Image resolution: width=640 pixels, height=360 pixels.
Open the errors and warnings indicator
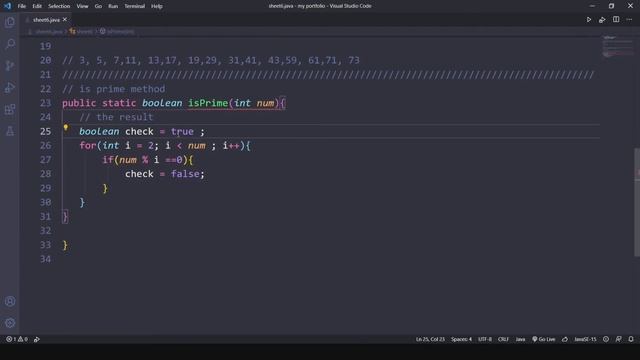pyautogui.click(x=17, y=339)
